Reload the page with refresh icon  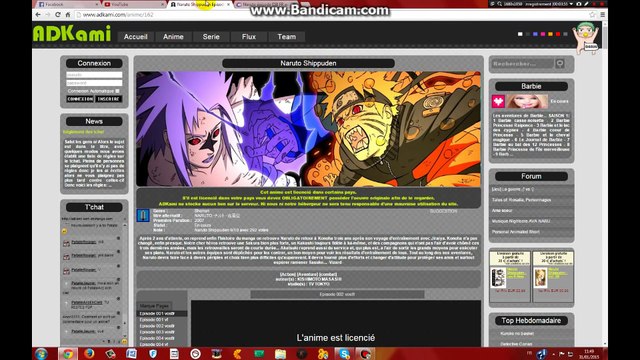click(58, 15)
